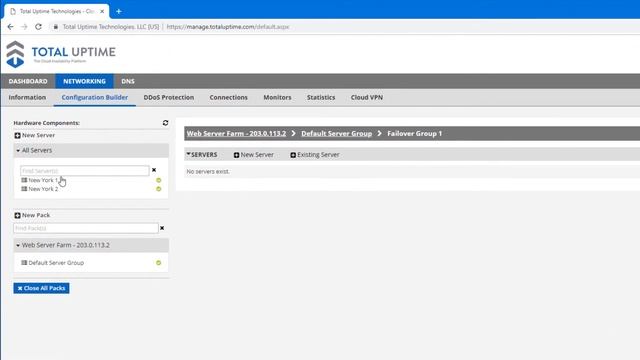Click Default Server Group green status indicator

pos(159,263)
